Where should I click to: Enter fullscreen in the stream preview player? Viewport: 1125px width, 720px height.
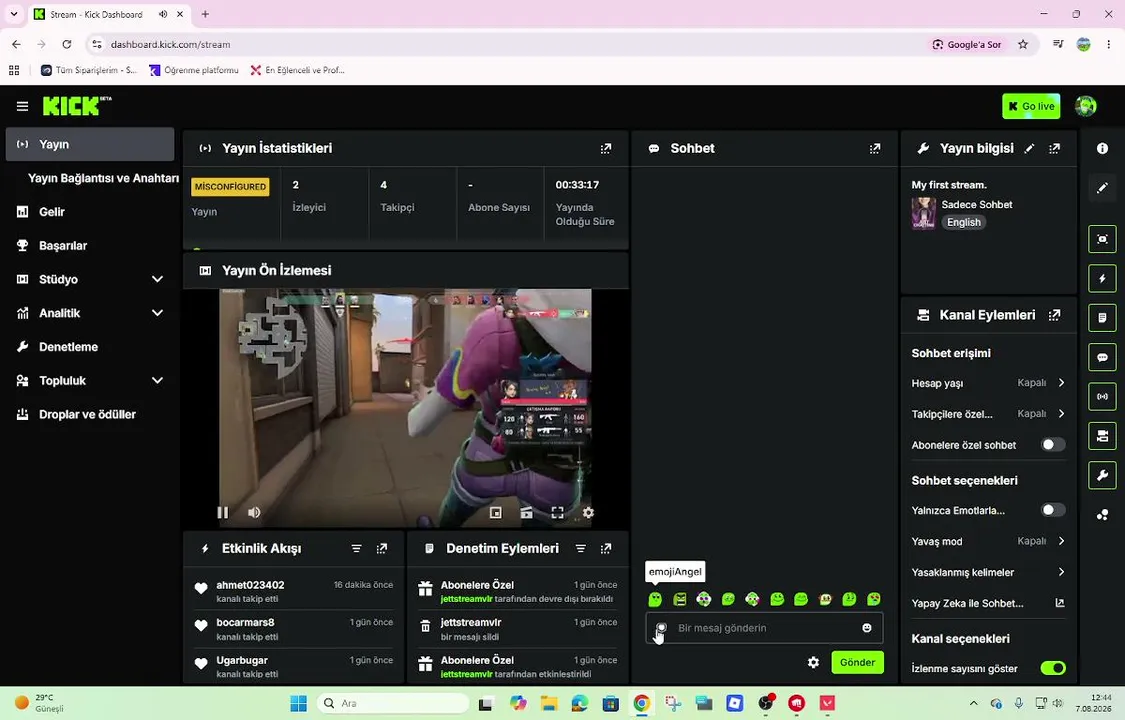557,513
